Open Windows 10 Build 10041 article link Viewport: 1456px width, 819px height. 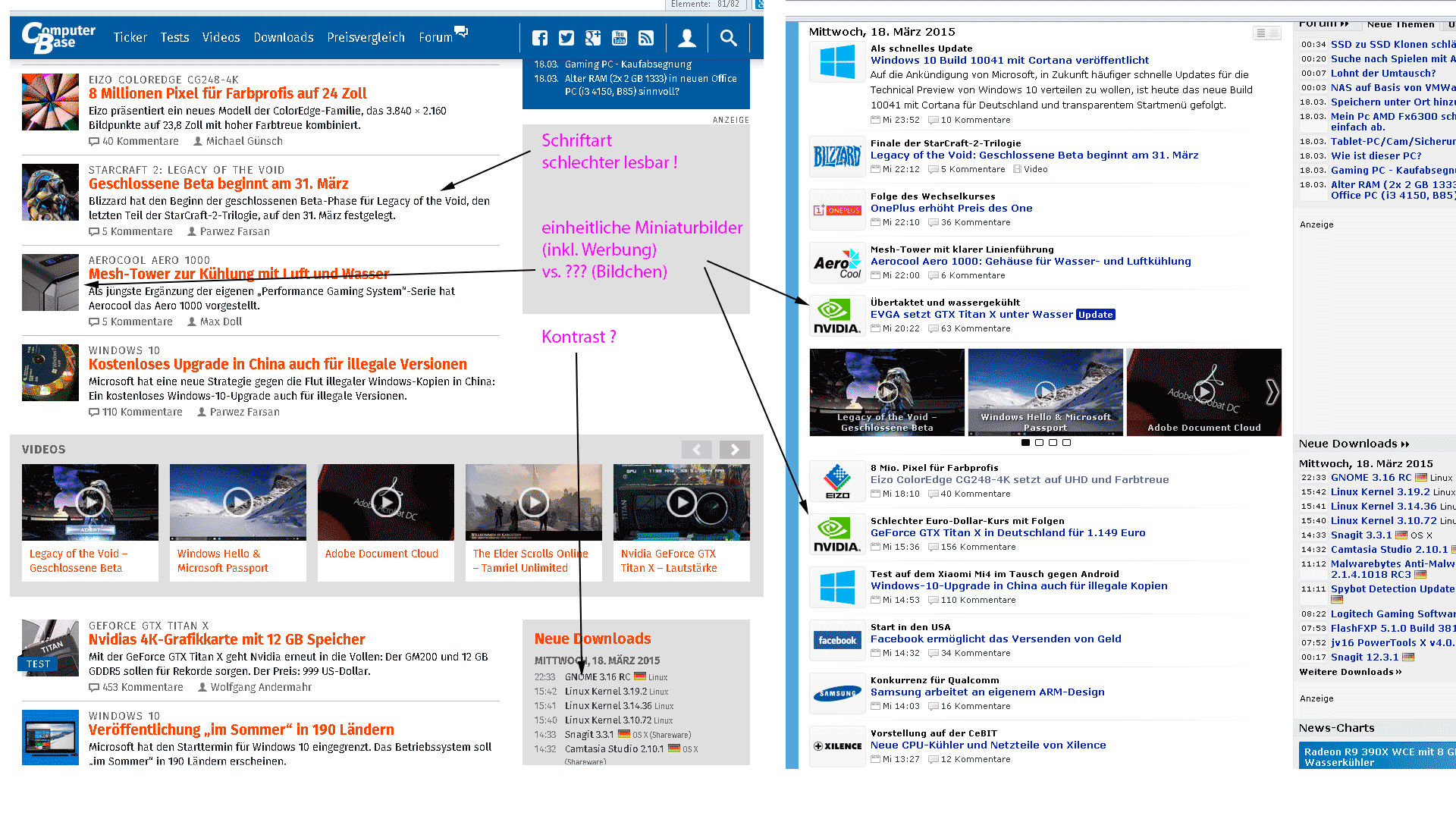click(1009, 61)
